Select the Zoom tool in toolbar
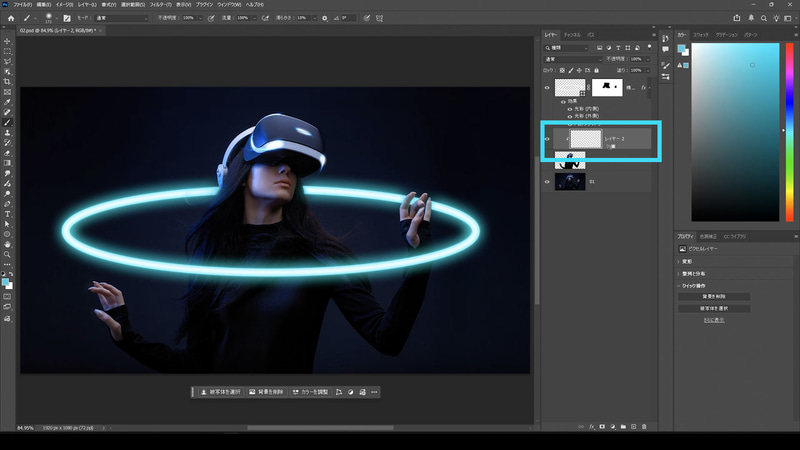The width and height of the screenshot is (800, 450). tap(8, 254)
